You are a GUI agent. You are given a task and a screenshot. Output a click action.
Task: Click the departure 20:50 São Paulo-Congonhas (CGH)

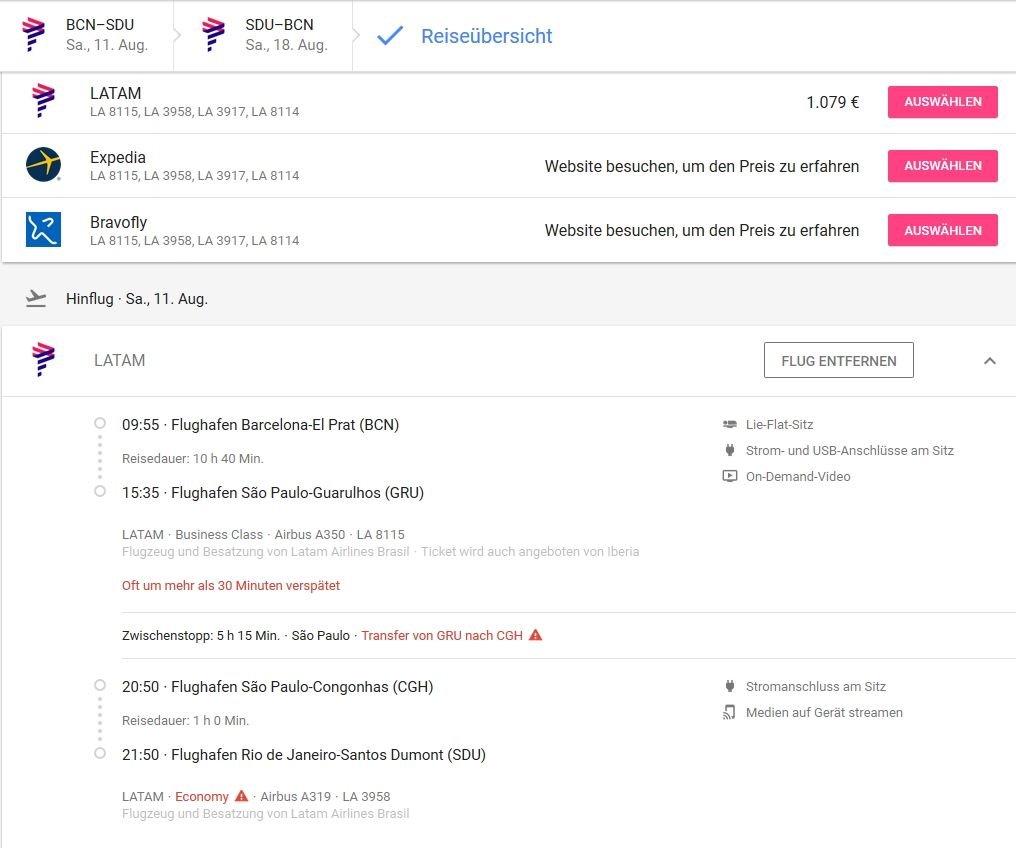click(x=277, y=687)
